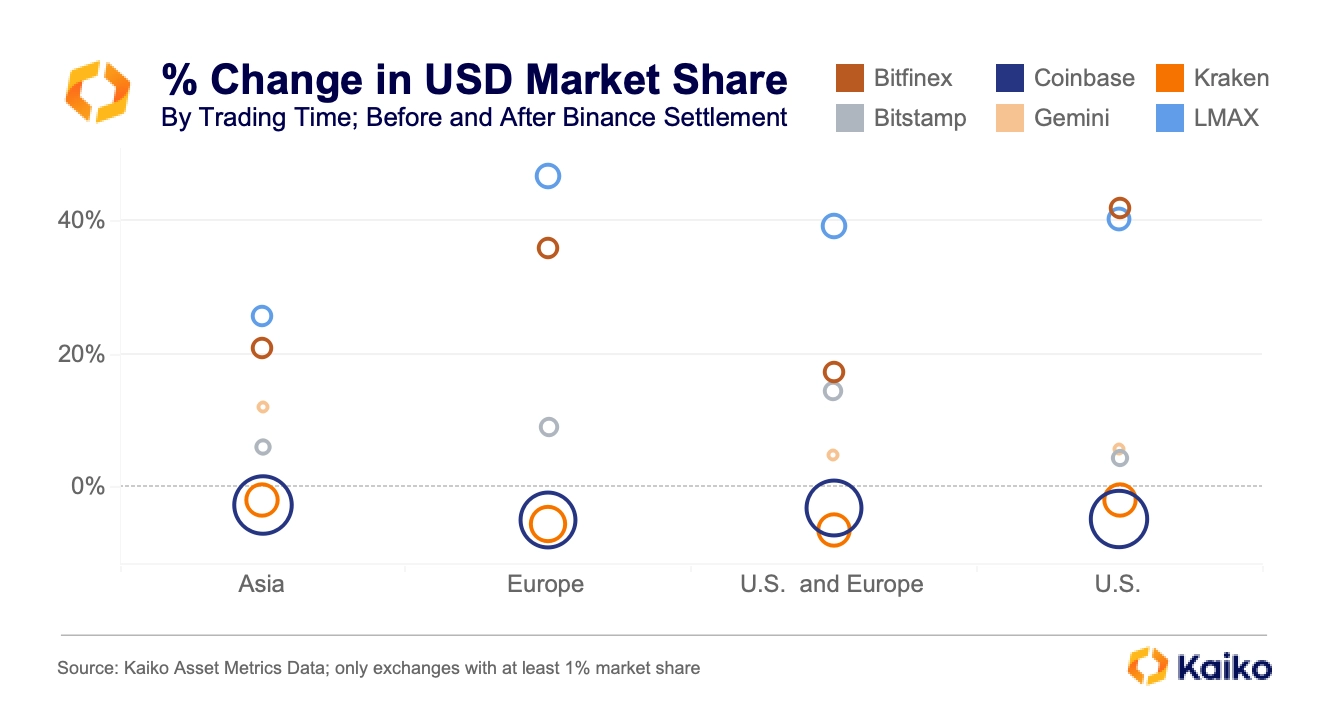Click the Gemini dot in Asia column

pyautogui.click(x=263, y=407)
